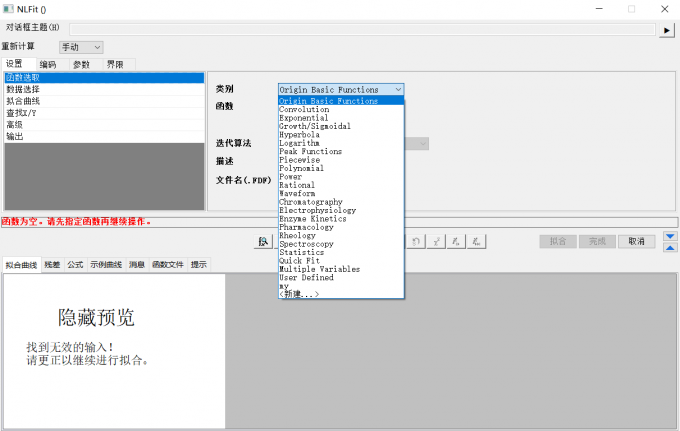Choose Power category
The height and width of the screenshot is (431, 680).
(x=341, y=176)
